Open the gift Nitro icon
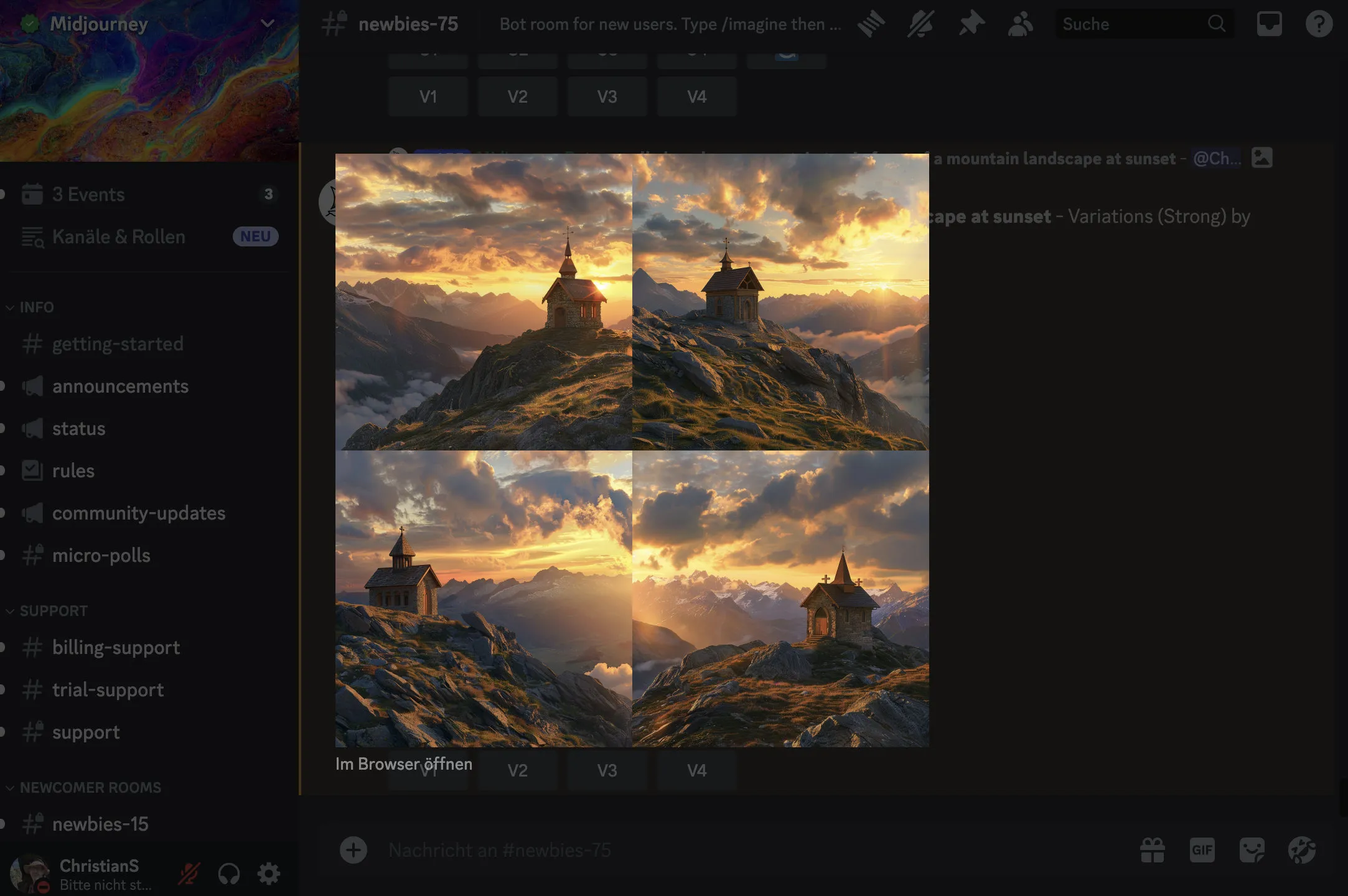 [x=1152, y=850]
